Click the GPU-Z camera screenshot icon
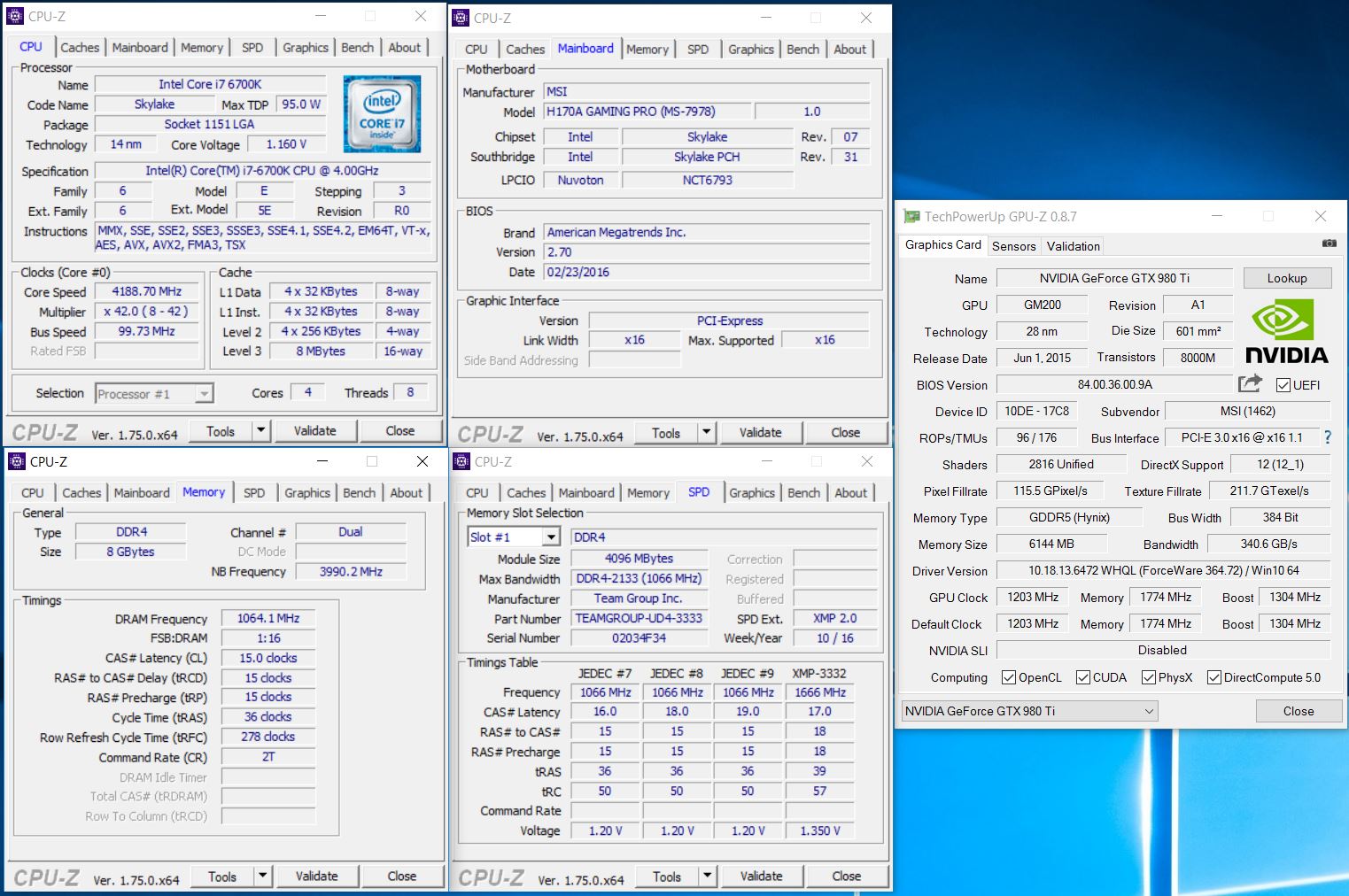The image size is (1349, 896). [1329, 243]
